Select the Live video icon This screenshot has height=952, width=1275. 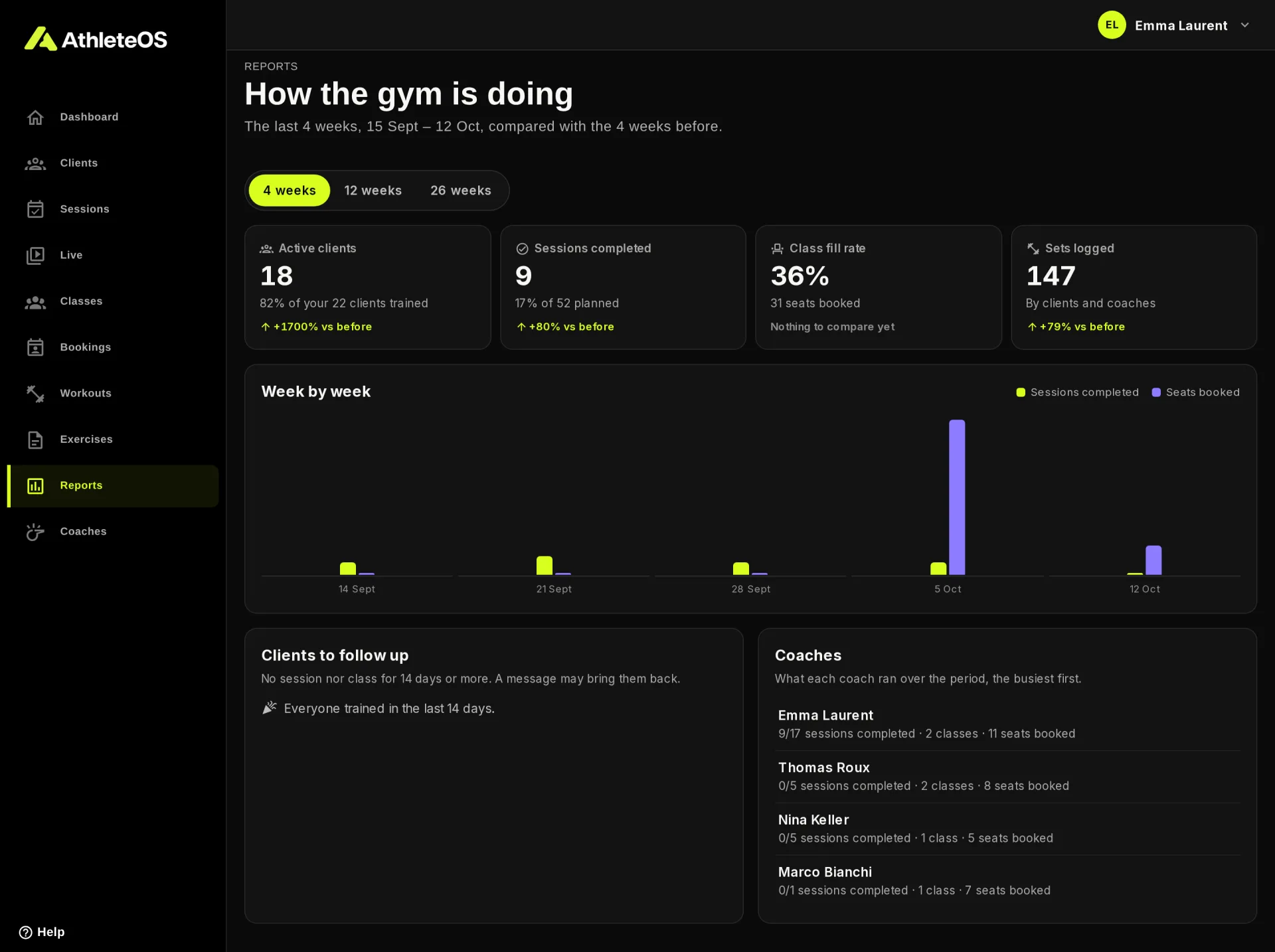35,256
